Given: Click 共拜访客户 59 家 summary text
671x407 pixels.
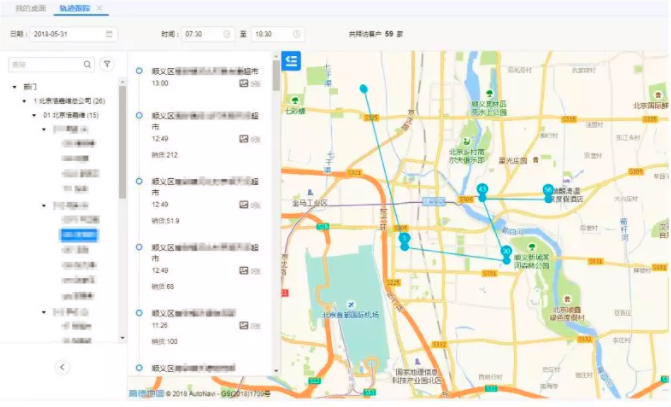Looking at the screenshot, I should pyautogui.click(x=376, y=34).
